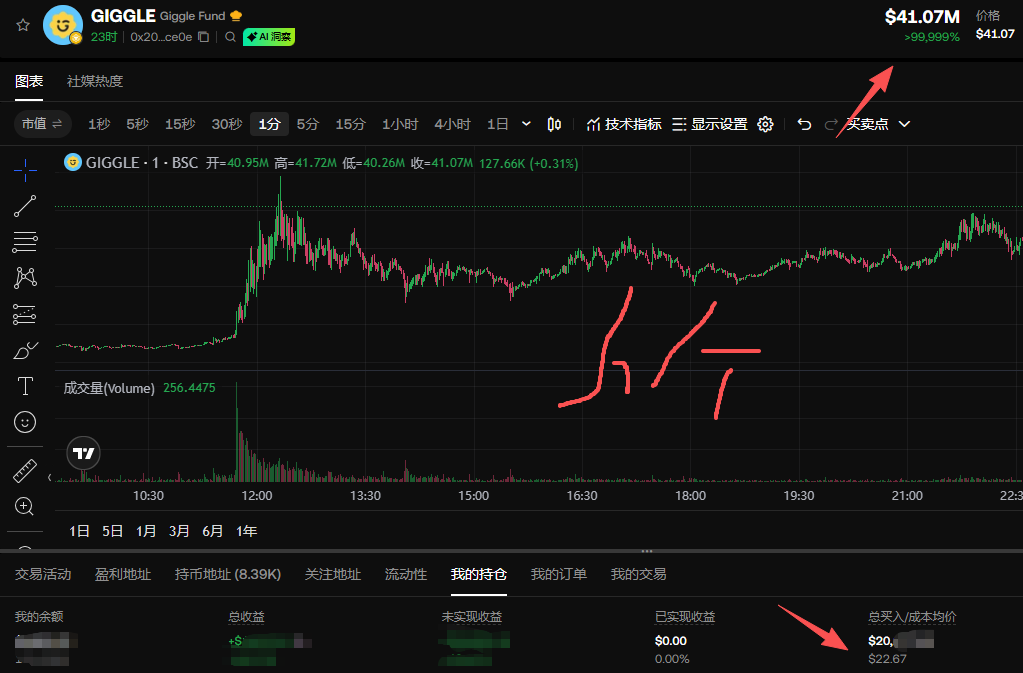
Task: Select the 15秒 interval
Action: coord(180,124)
